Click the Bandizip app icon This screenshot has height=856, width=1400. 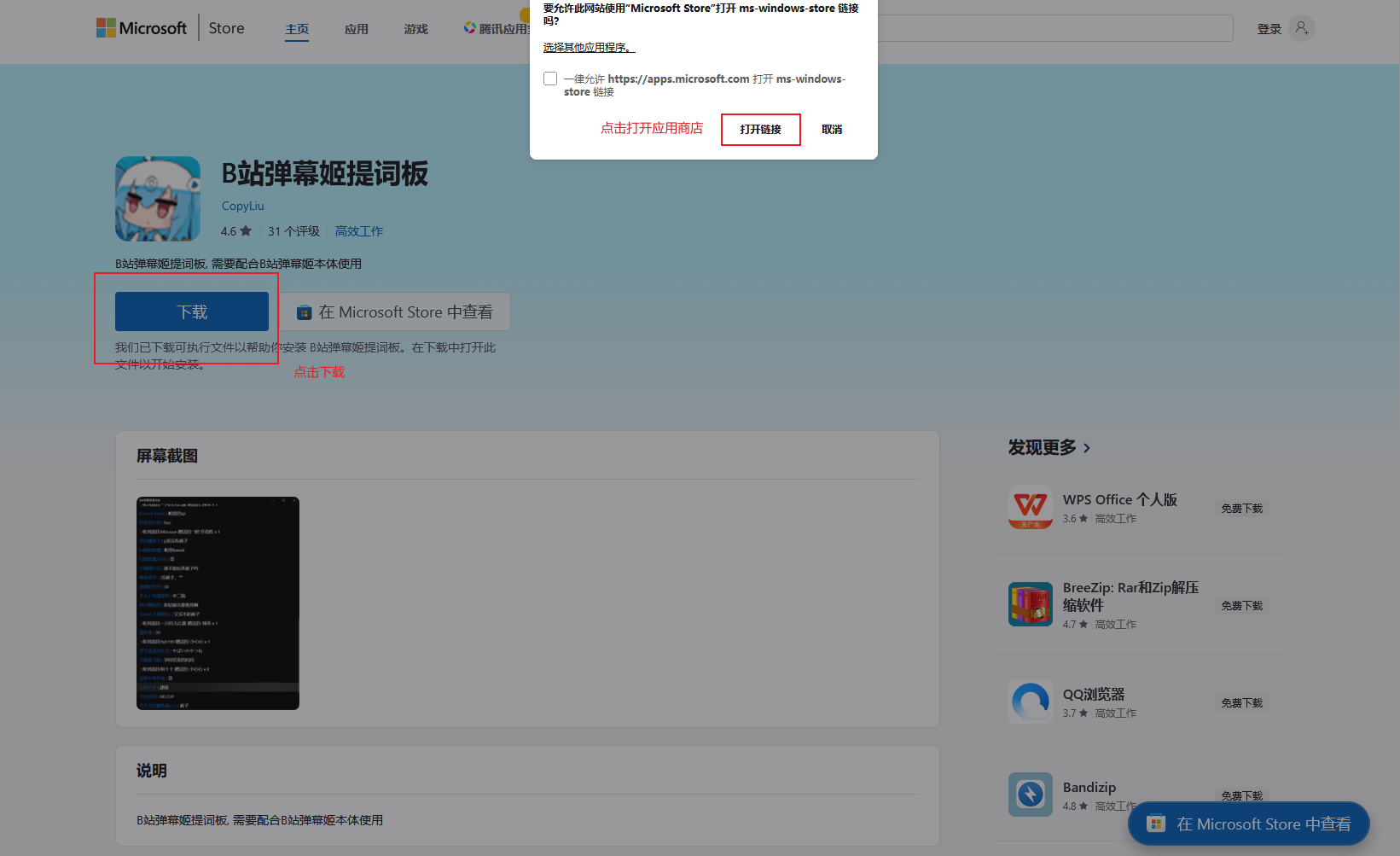(x=1030, y=794)
